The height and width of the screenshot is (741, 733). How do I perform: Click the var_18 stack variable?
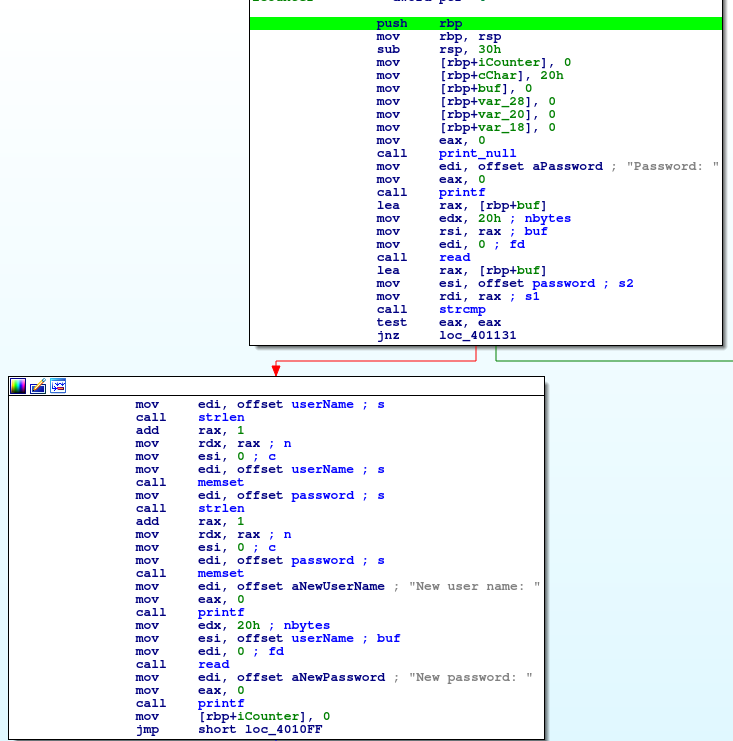pos(501,128)
